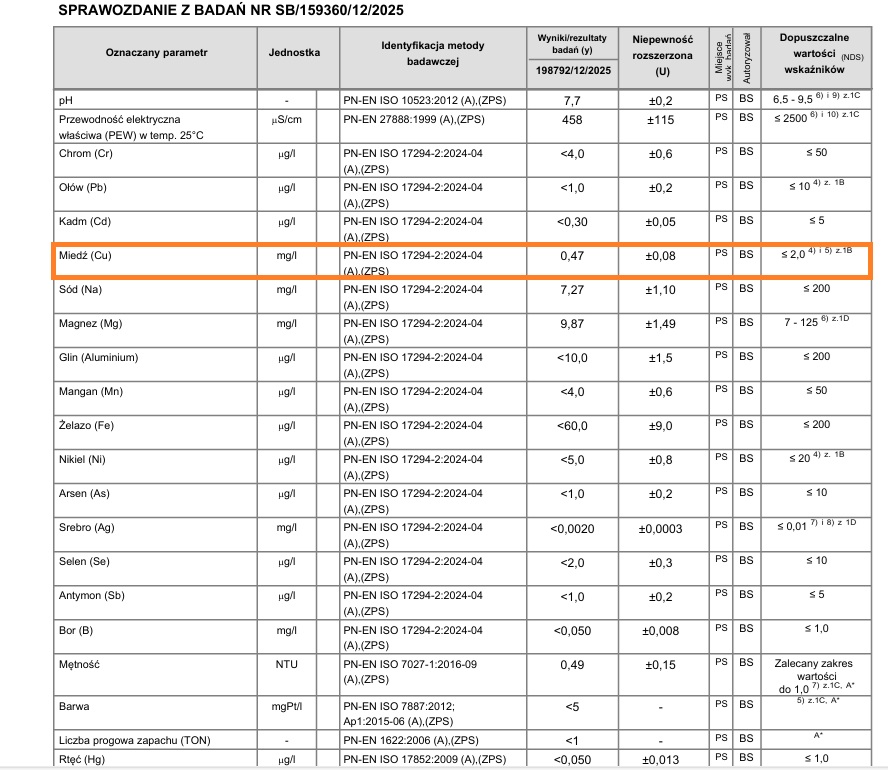Click sample number 198792/12/2025 in header
This screenshot has width=888, height=770.
tap(571, 72)
